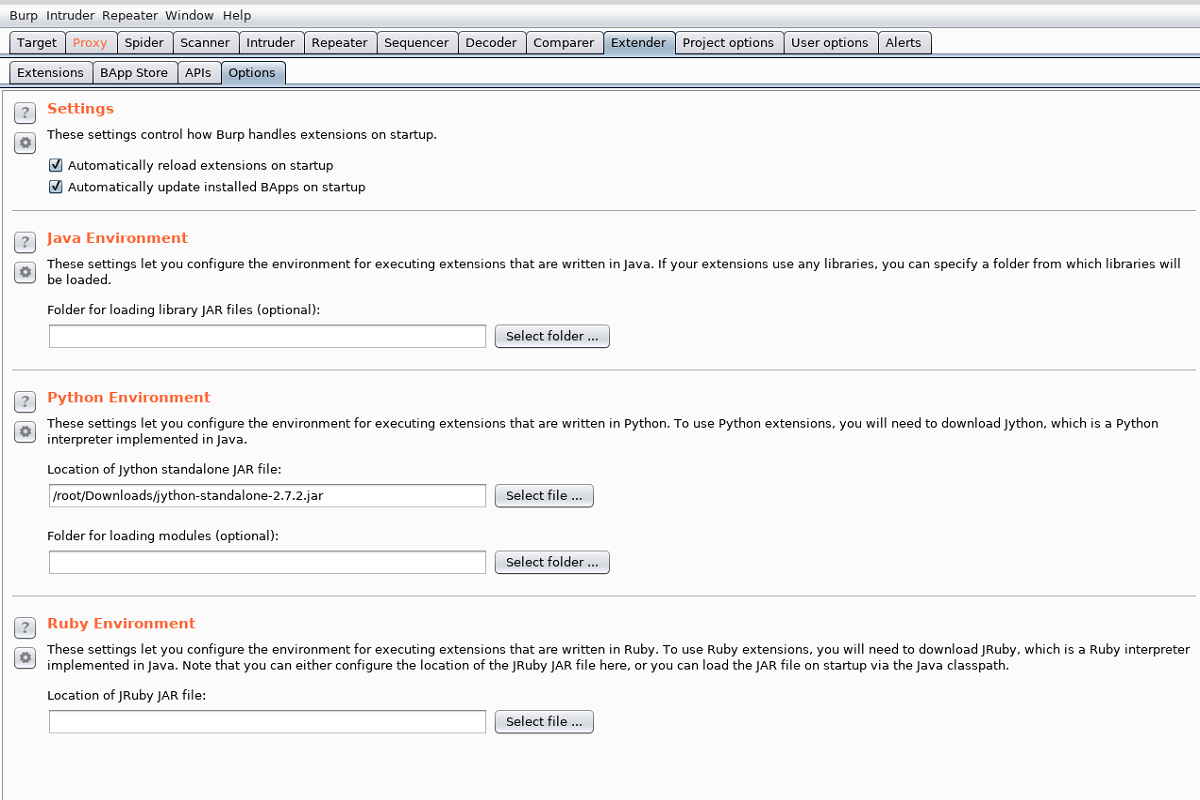Click the Jython standalone JAR location field
The width and height of the screenshot is (1200, 800).
(268, 495)
